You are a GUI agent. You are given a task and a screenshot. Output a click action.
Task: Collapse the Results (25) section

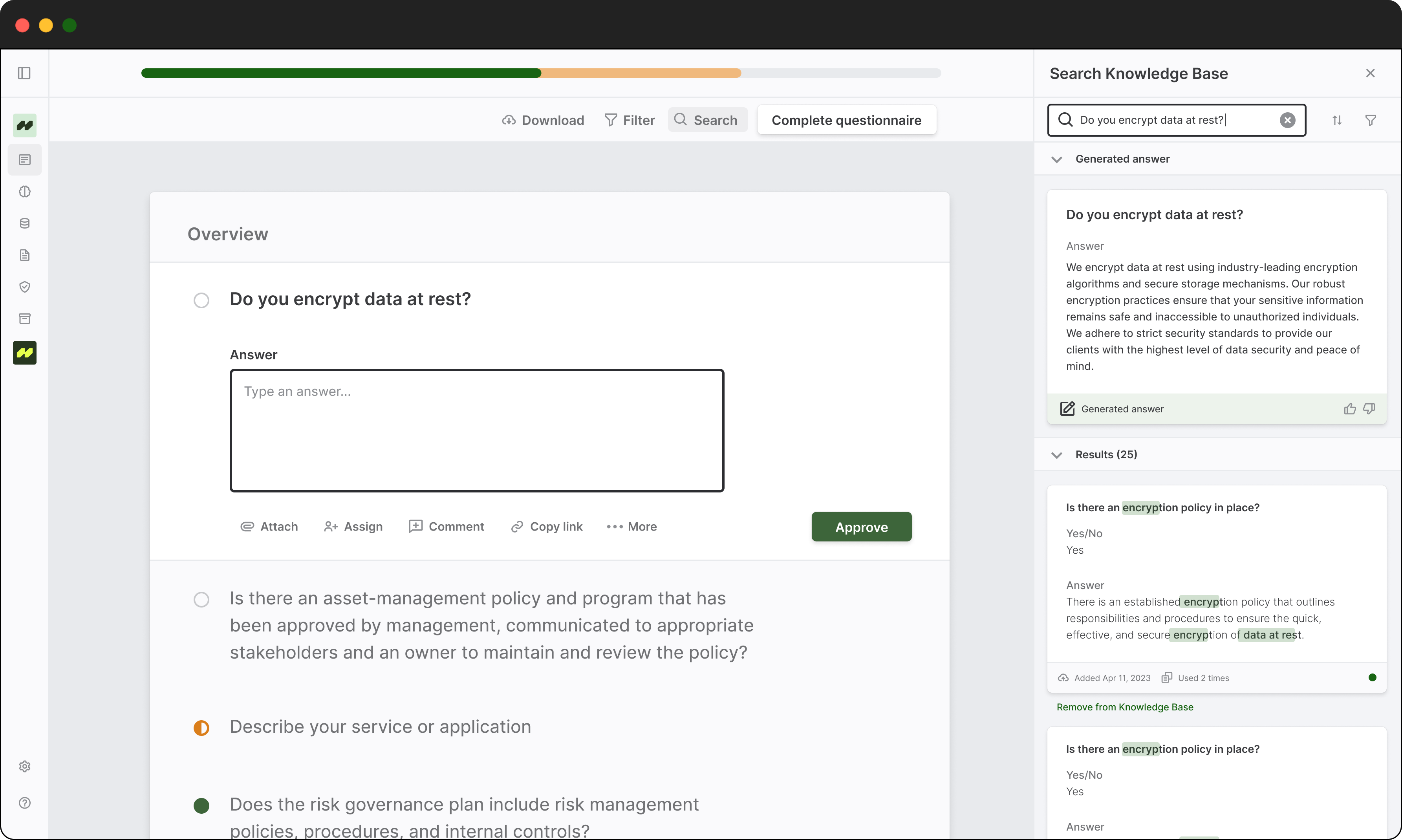(x=1056, y=454)
